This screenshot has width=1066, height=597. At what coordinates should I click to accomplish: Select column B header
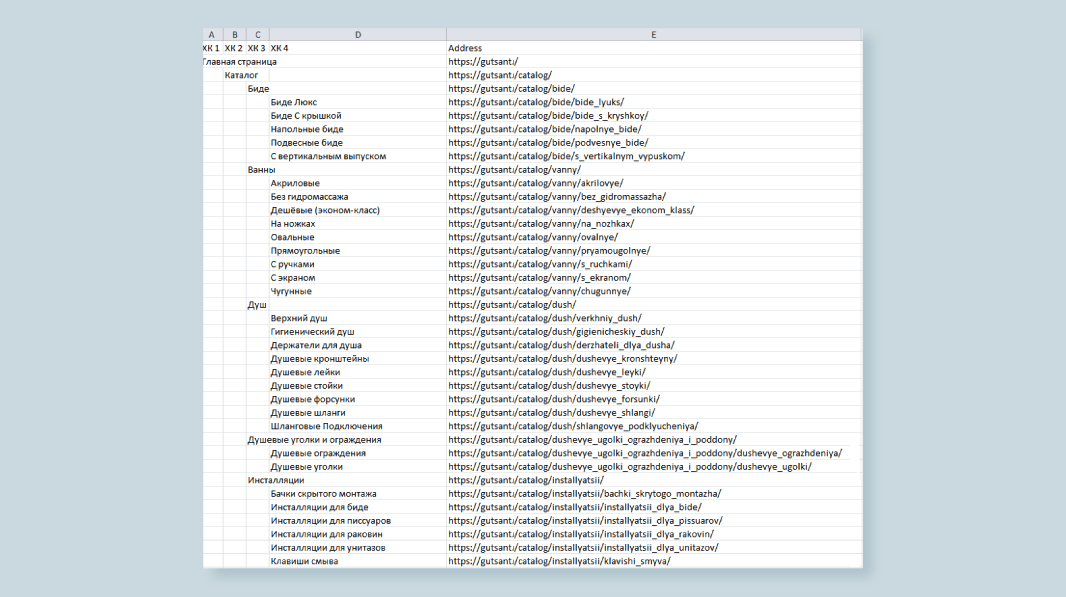(235, 35)
